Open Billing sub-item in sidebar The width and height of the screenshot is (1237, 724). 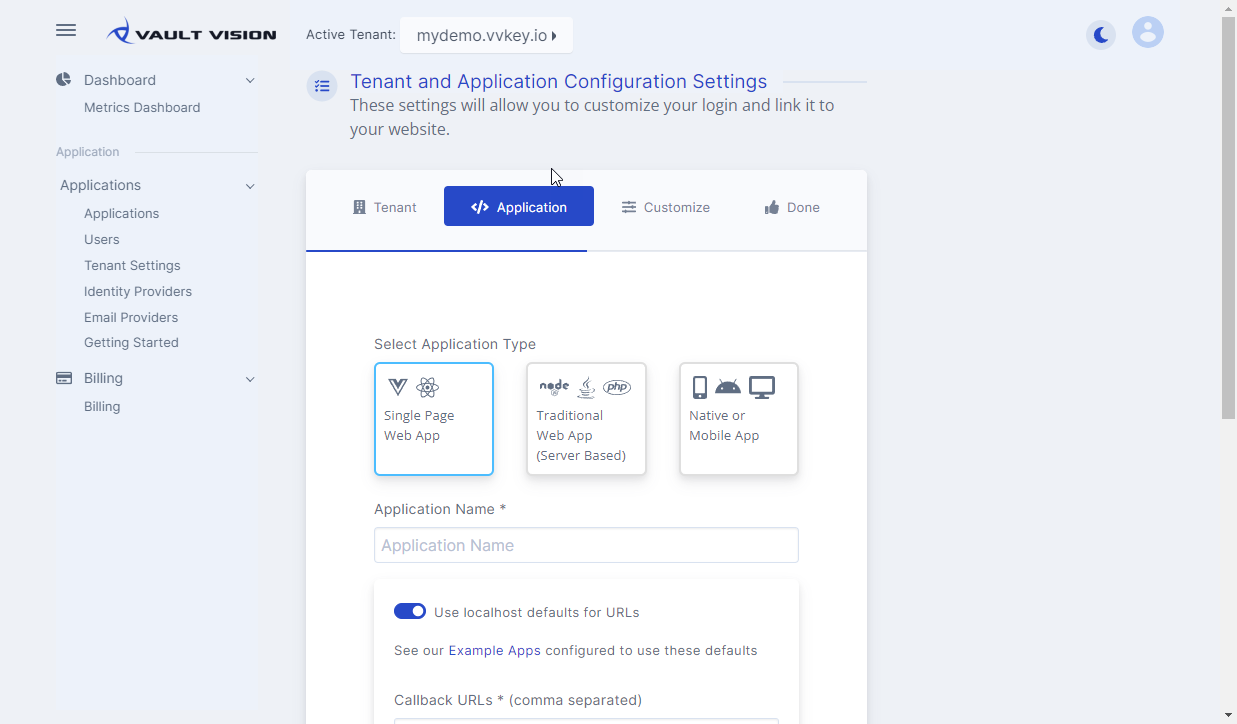(x=102, y=406)
